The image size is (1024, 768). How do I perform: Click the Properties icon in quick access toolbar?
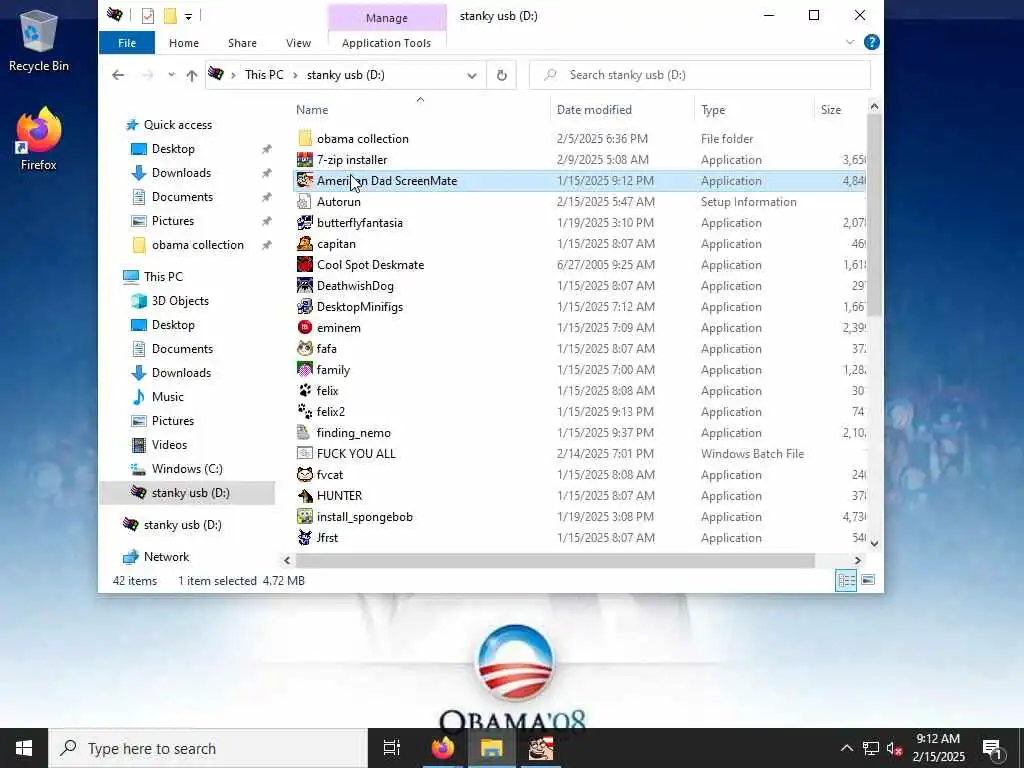(x=148, y=16)
